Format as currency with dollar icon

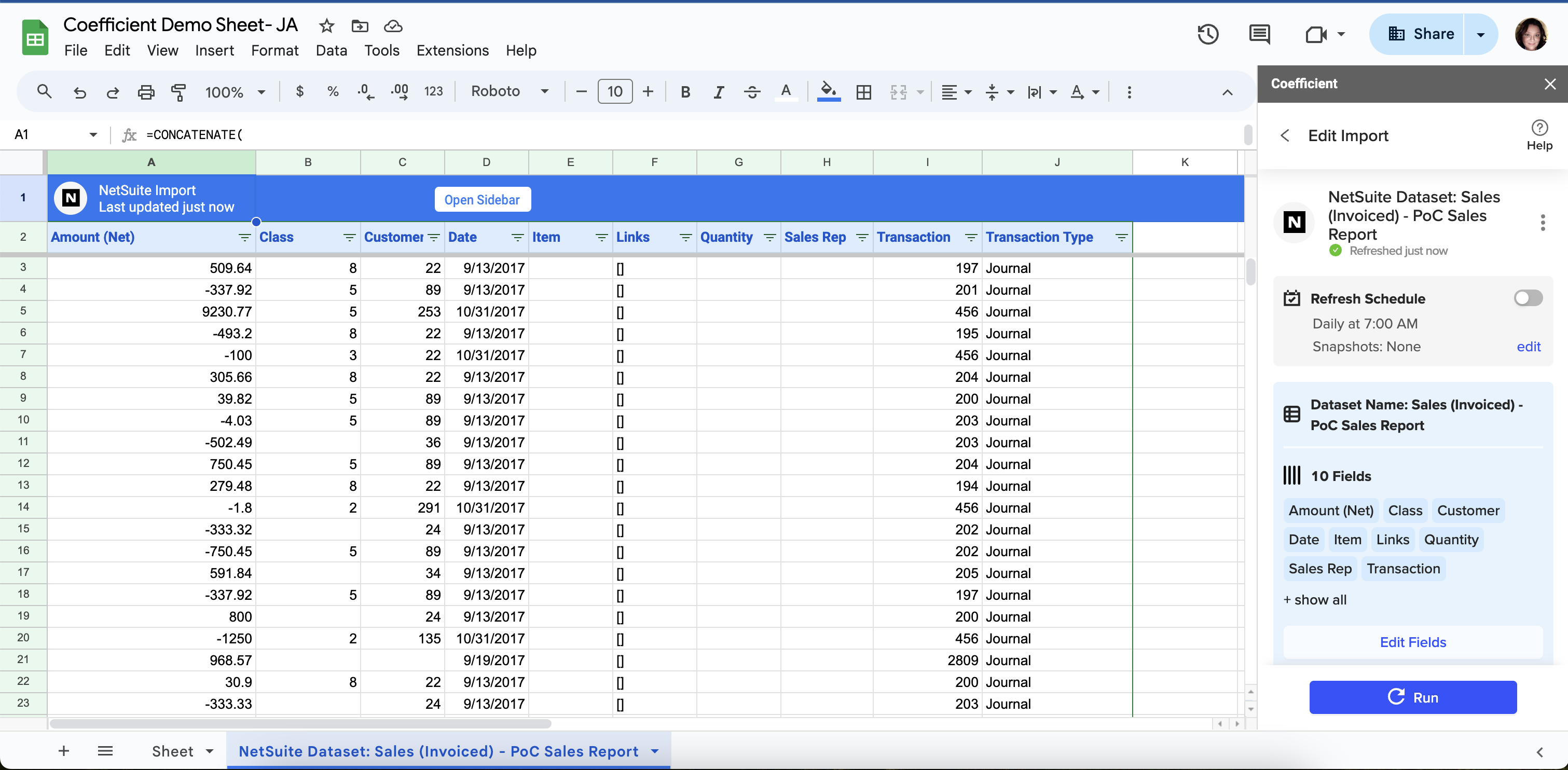coord(299,91)
